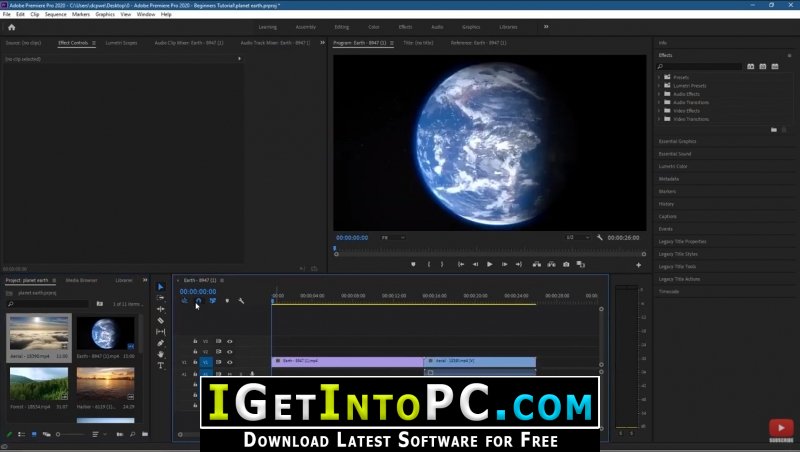Viewport: 800px width, 452px height.
Task: Click the Comparison View button
Action: [581, 264]
